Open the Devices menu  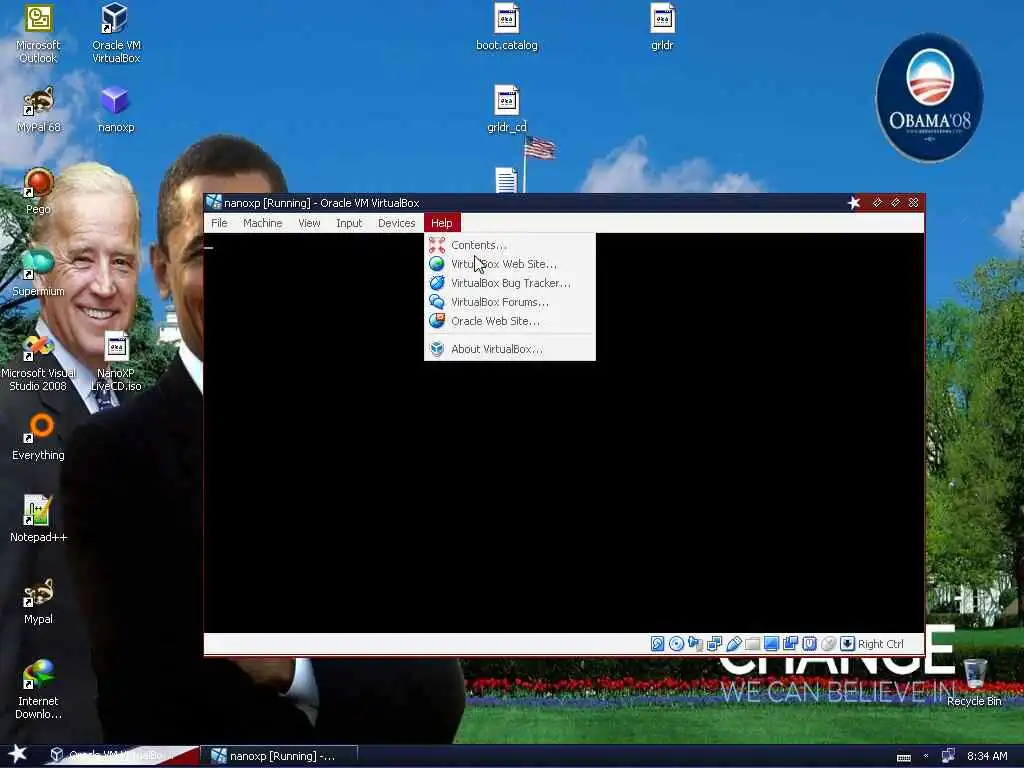click(396, 223)
